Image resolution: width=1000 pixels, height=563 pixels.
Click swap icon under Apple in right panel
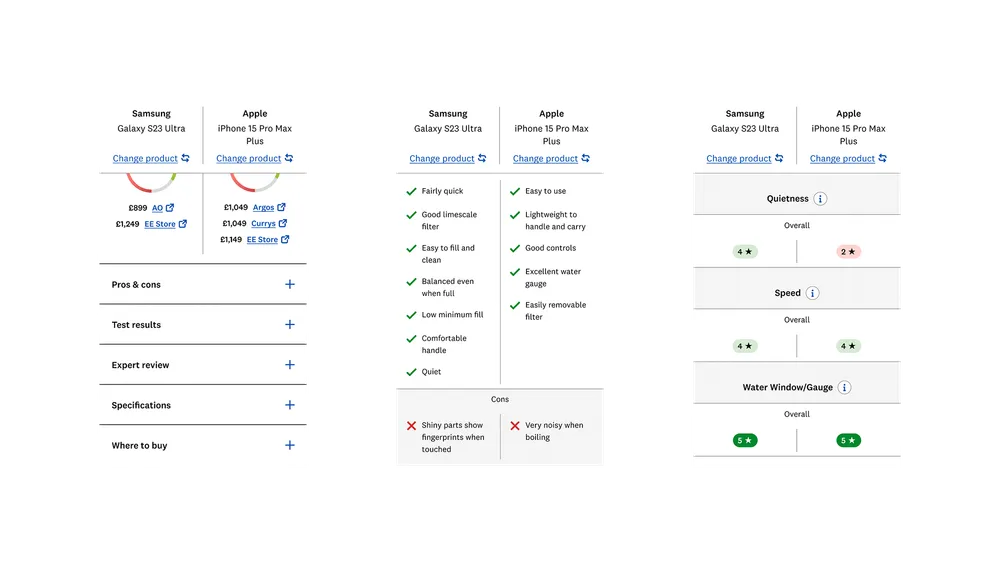882,158
